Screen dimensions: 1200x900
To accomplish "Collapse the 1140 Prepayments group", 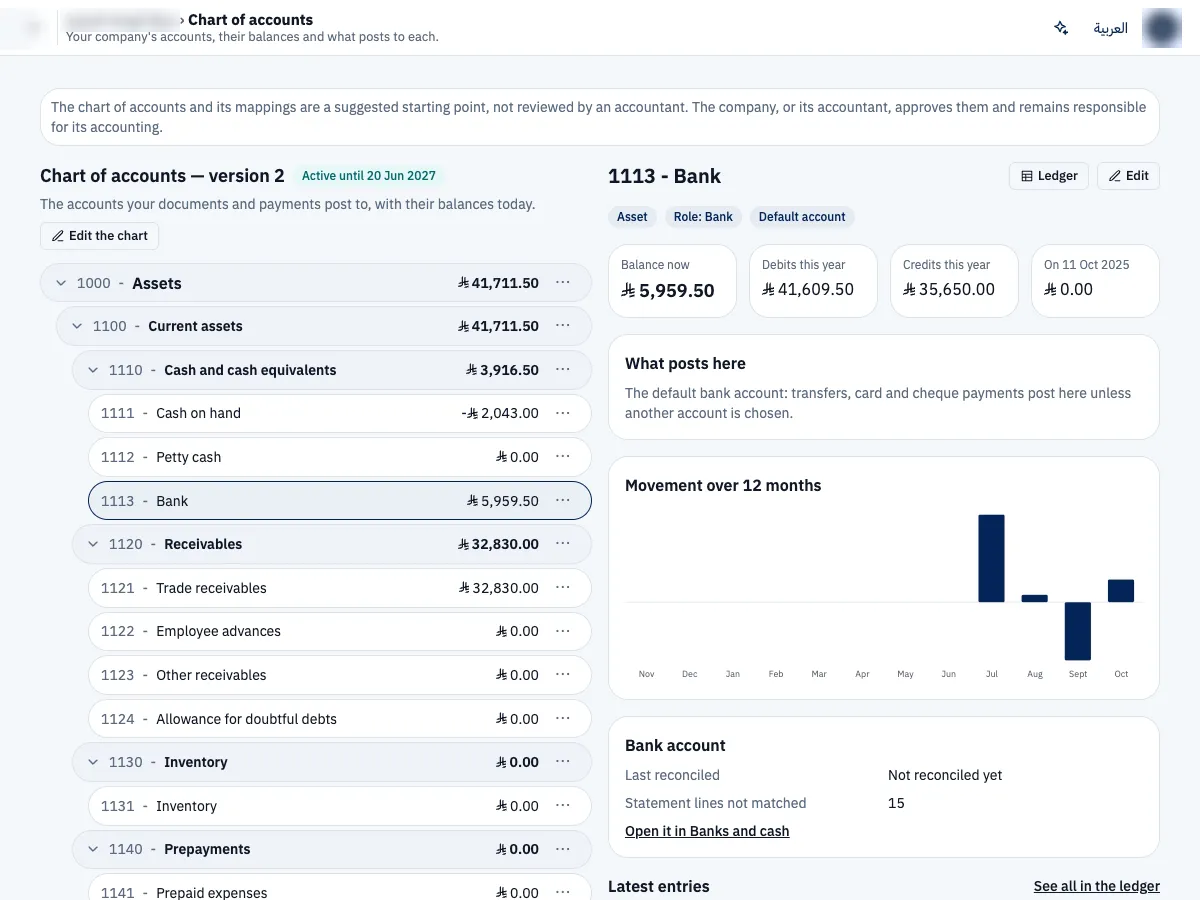I will point(93,849).
